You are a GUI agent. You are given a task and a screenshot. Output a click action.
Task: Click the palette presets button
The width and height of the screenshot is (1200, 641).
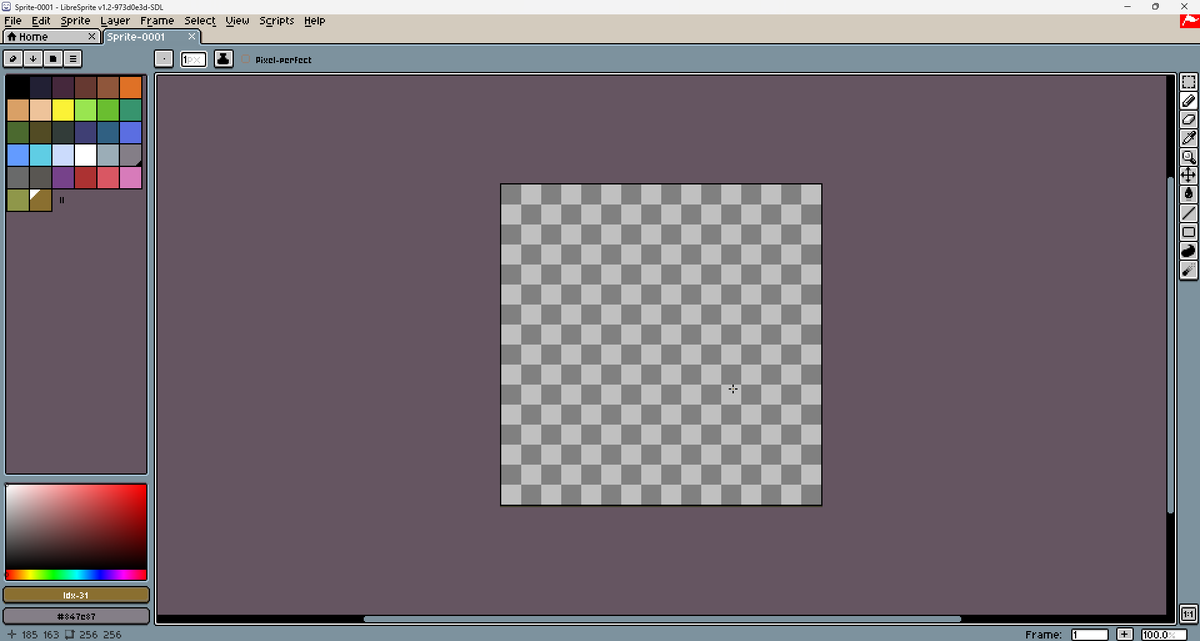[x=52, y=59]
